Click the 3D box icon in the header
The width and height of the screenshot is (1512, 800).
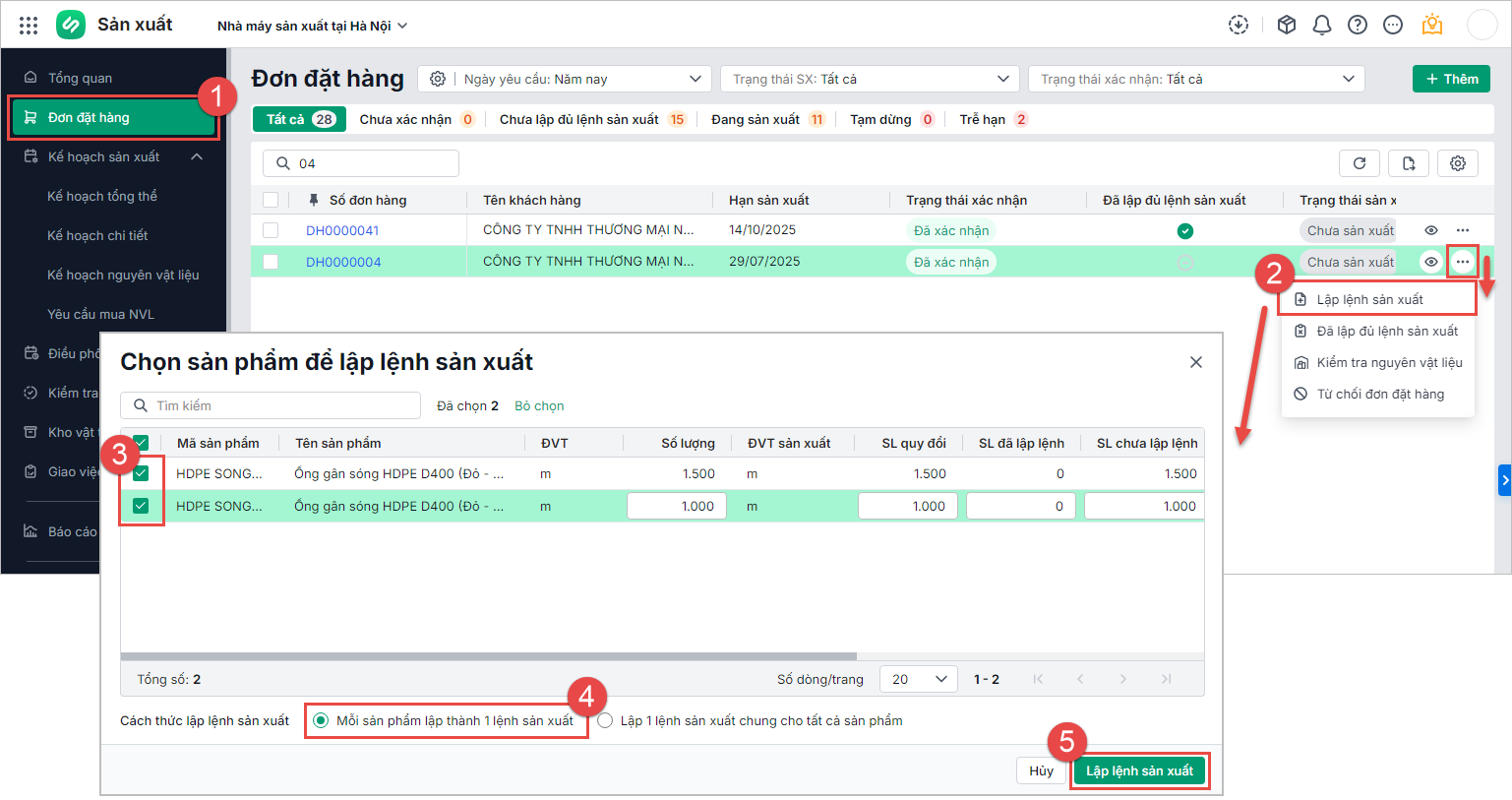tap(1287, 26)
